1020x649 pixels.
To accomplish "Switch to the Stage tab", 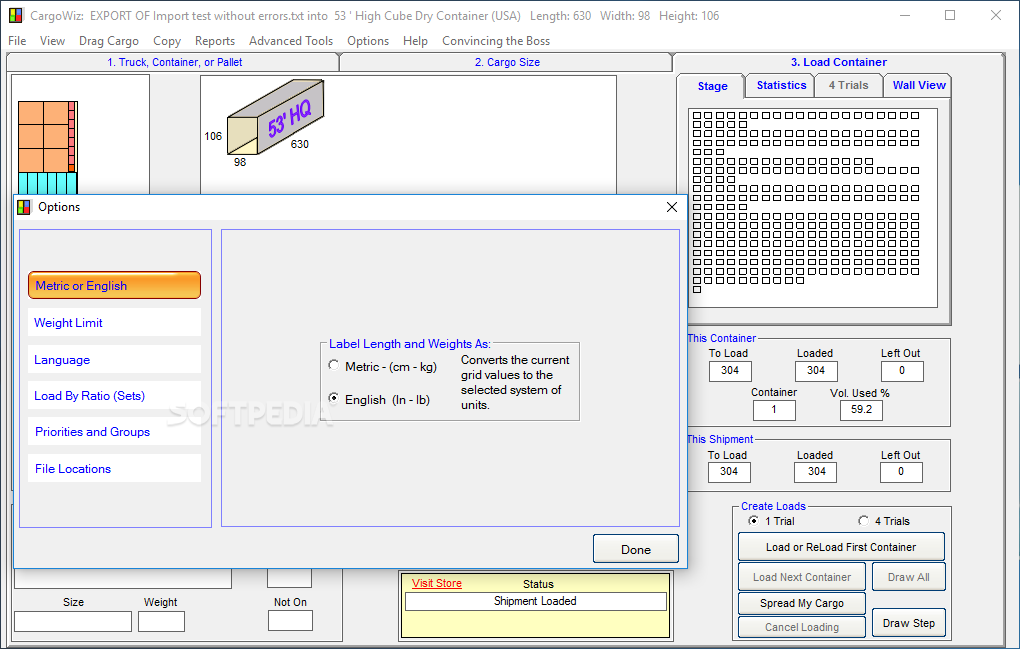I will (712, 86).
